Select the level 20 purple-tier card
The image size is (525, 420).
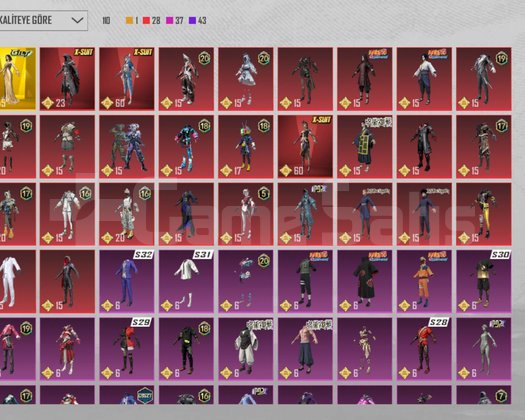click(246, 282)
